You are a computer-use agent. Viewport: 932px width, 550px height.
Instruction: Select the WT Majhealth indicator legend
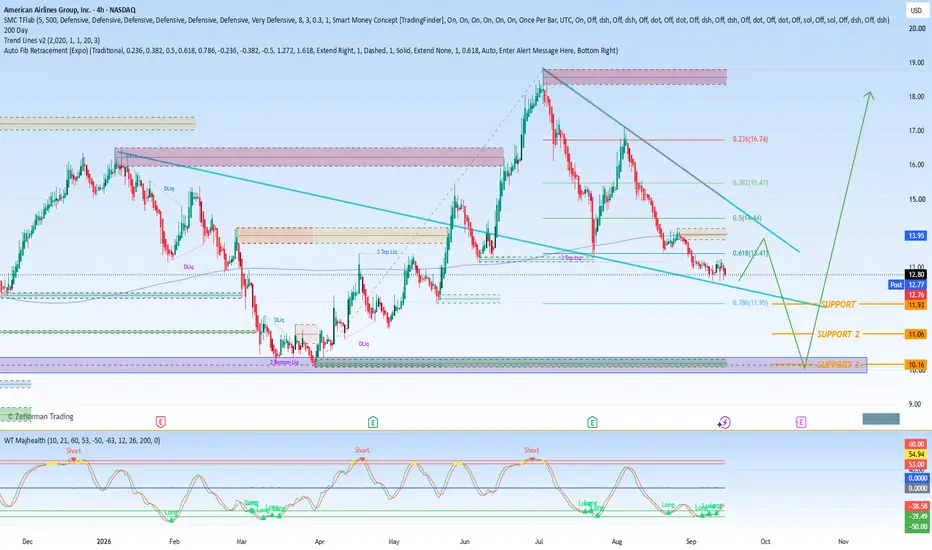(82, 441)
